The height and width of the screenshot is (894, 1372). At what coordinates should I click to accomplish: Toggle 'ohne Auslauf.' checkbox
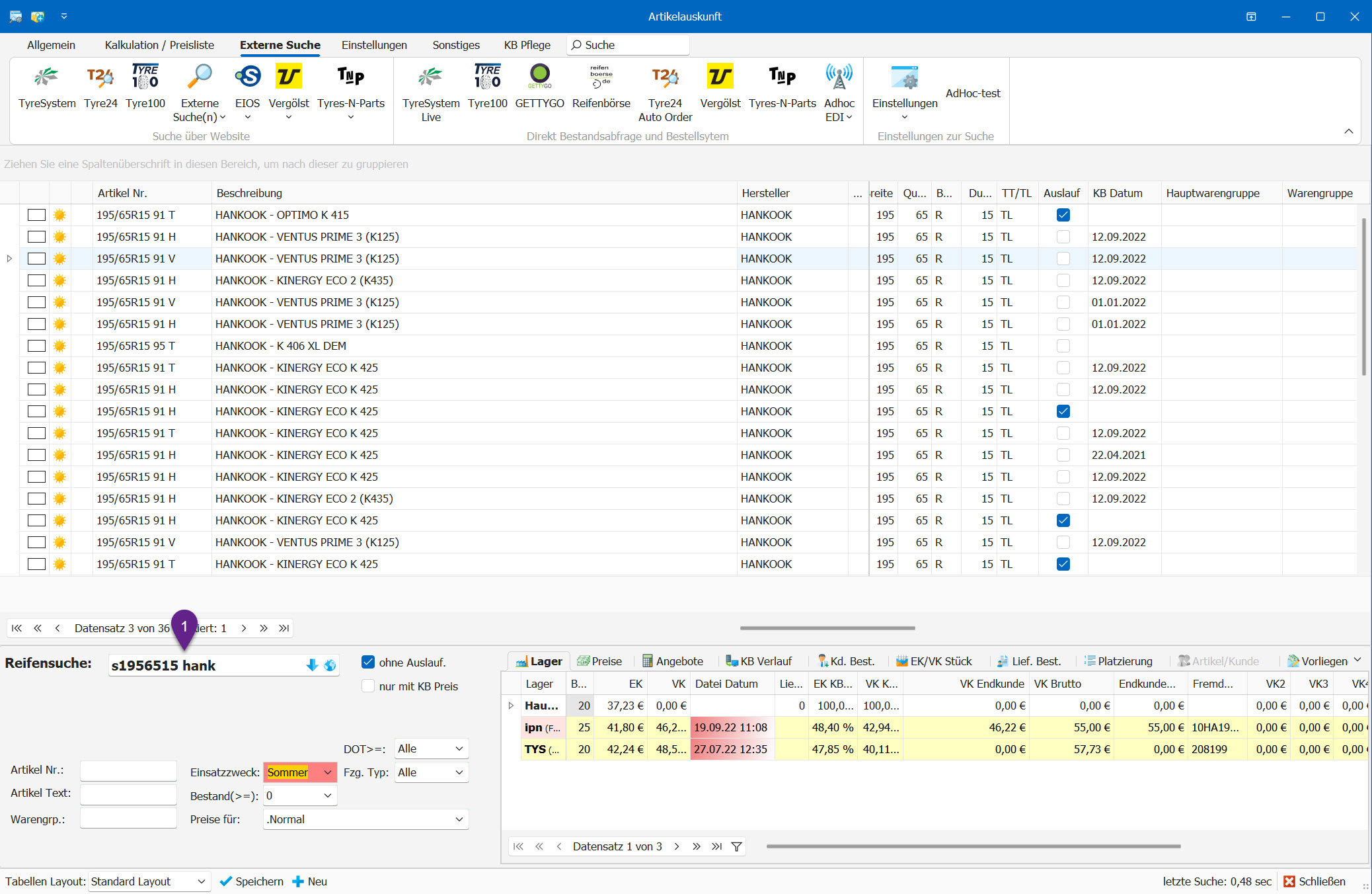368,662
